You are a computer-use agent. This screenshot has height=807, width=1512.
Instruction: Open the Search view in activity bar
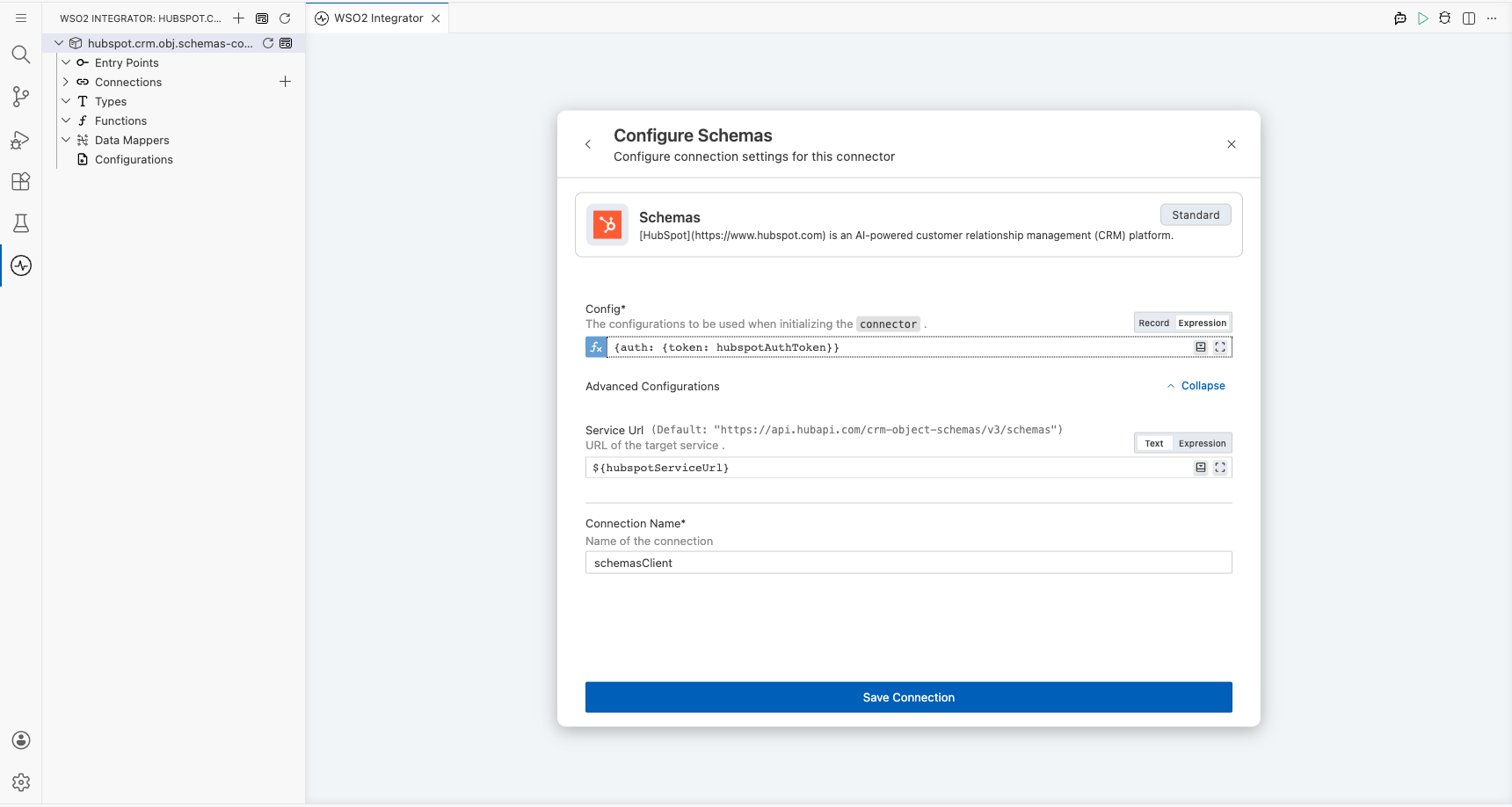(x=21, y=55)
